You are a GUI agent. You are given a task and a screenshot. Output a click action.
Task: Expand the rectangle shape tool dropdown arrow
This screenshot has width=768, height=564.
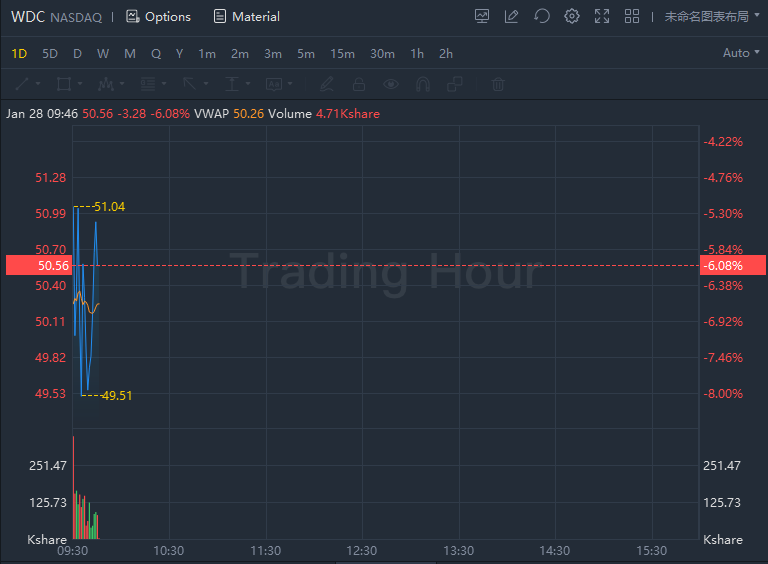(82, 84)
